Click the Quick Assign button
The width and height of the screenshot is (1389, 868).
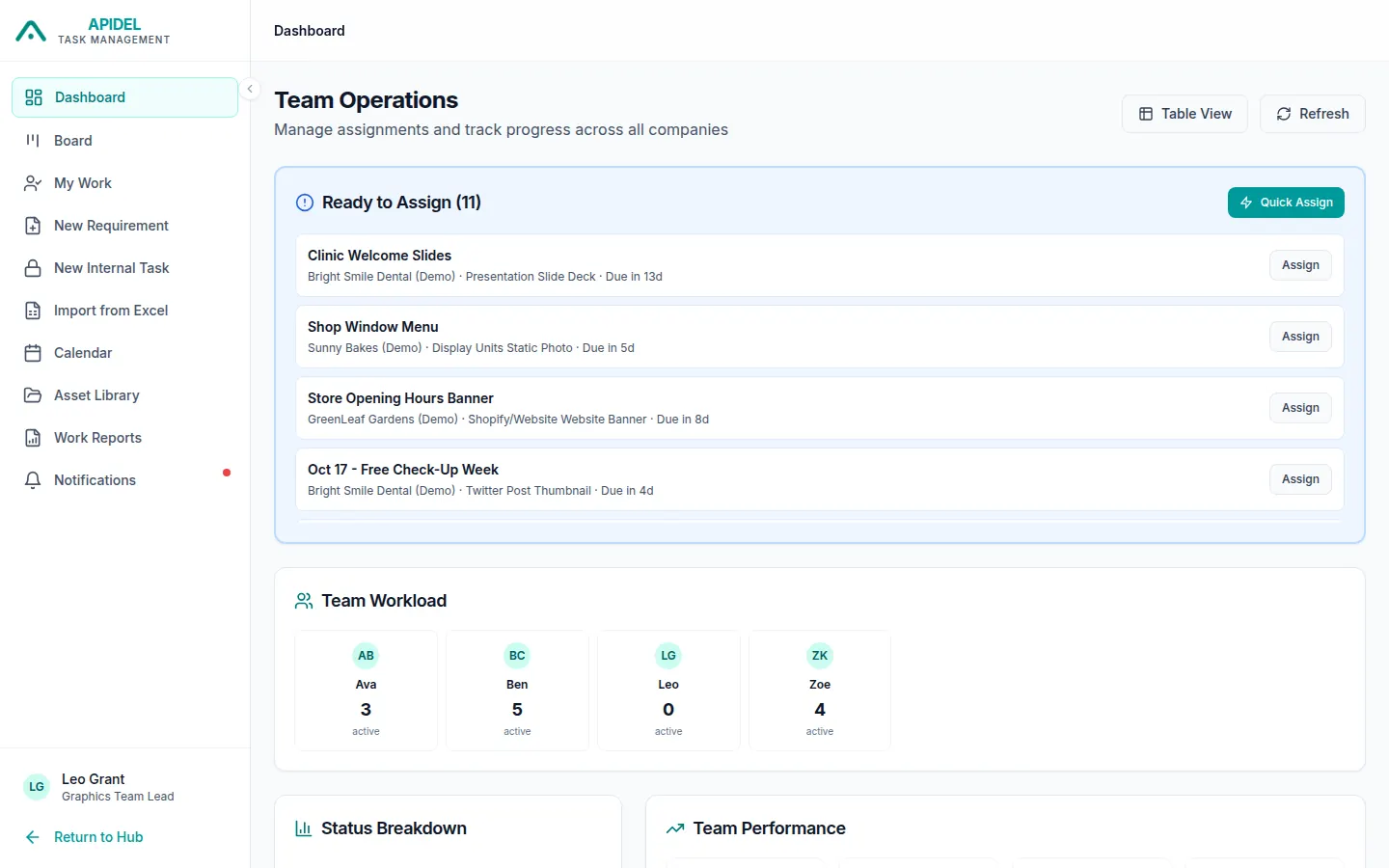(1286, 203)
